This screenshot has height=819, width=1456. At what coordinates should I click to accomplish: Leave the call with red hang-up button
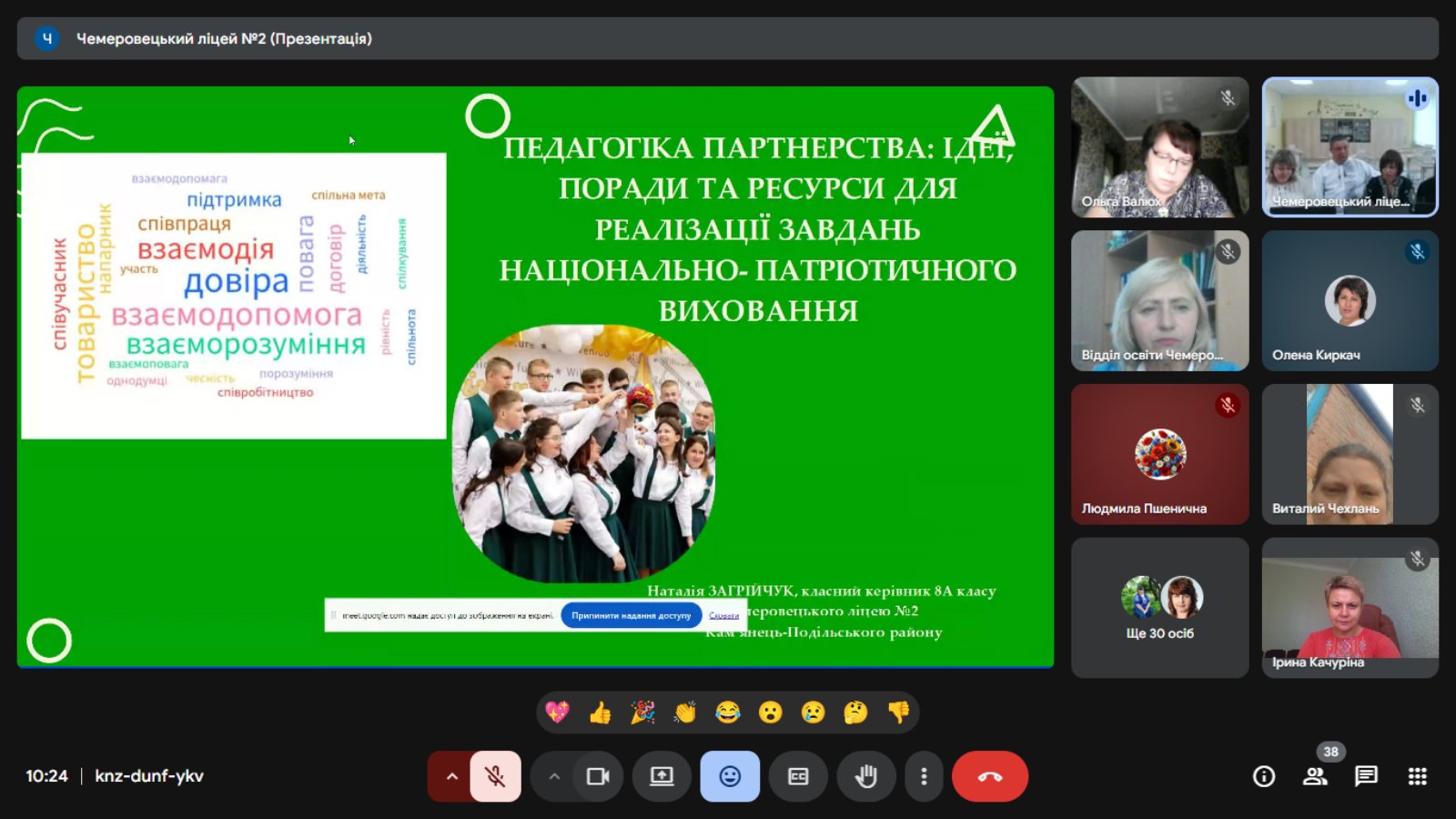(990, 776)
